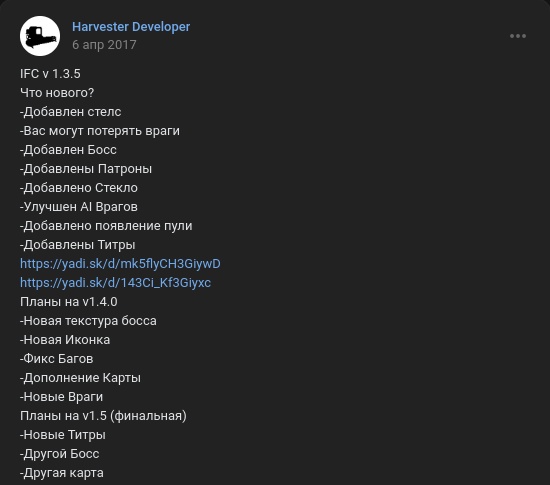Click the "-Фикс Багов" line
Viewport: 550px width, 485px height.
[56, 359]
